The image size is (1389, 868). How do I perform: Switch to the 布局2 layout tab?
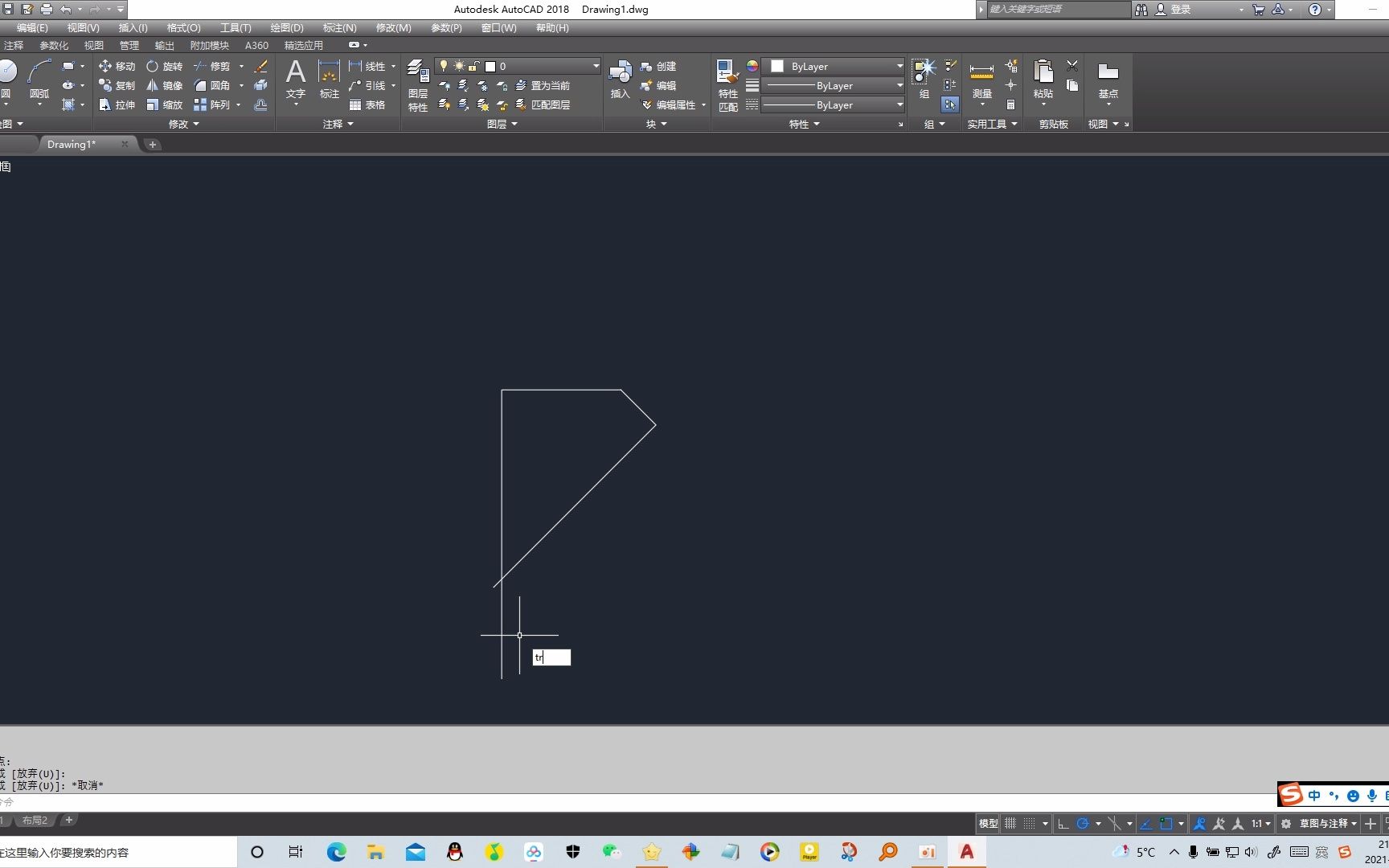[35, 820]
